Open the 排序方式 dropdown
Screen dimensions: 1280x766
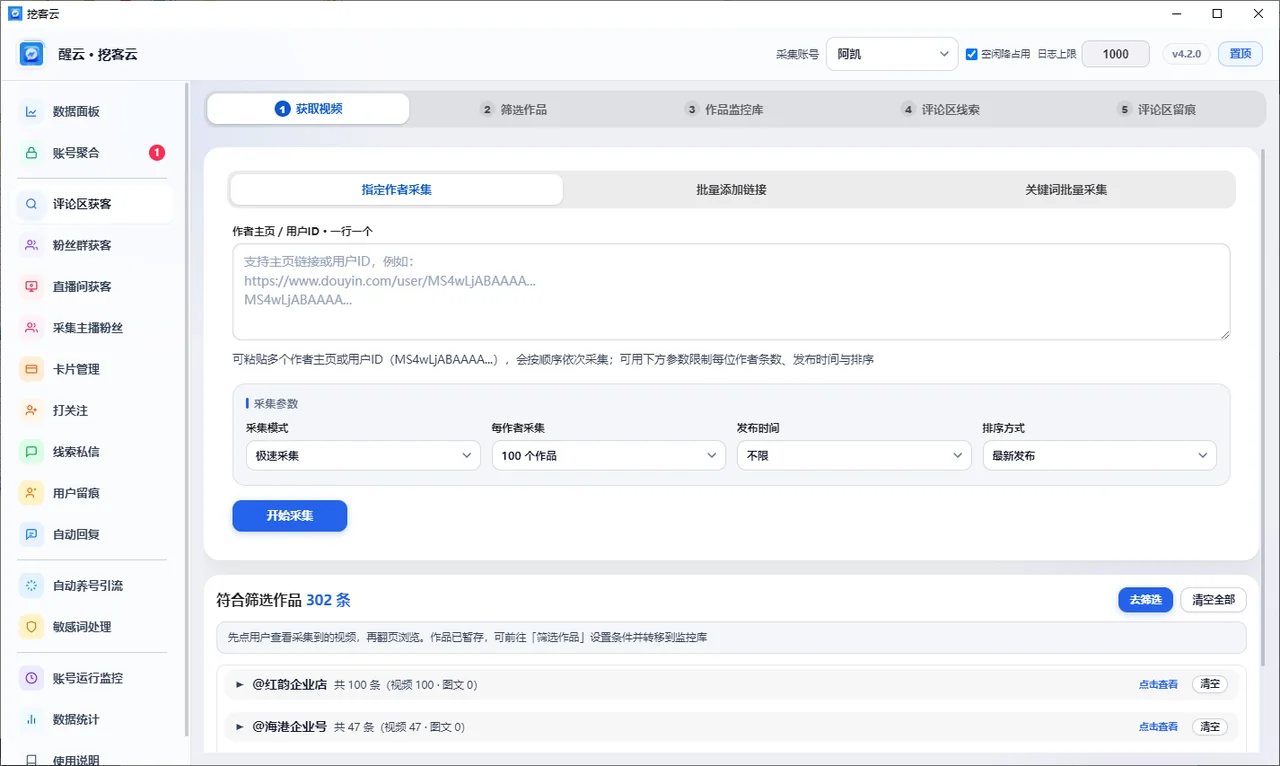tap(1099, 456)
